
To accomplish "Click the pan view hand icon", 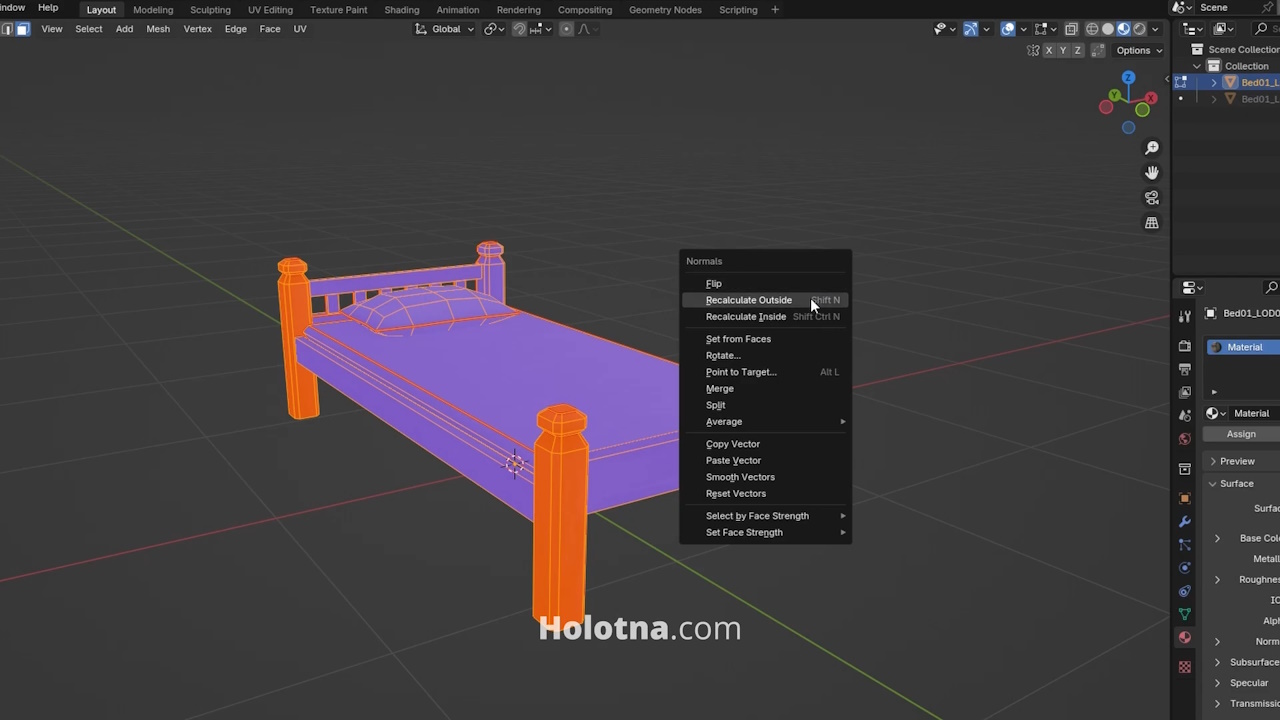I will [1152, 173].
